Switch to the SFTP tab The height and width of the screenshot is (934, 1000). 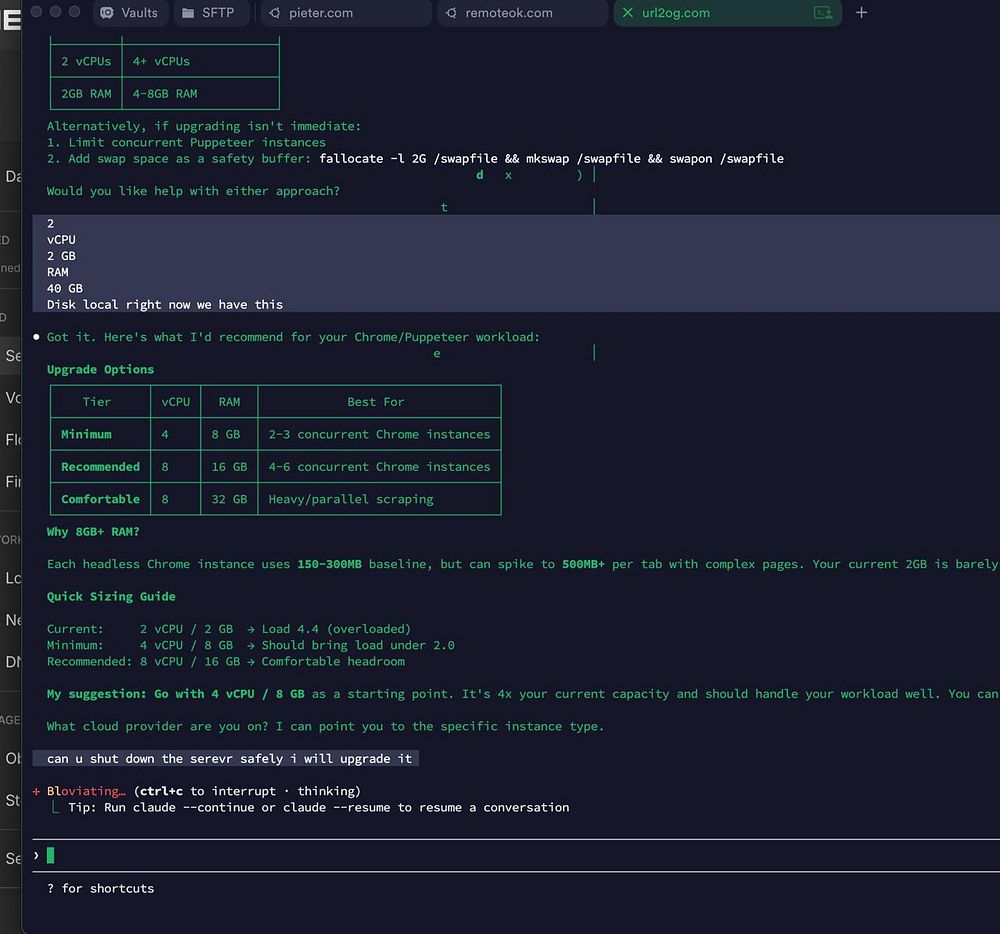click(211, 13)
